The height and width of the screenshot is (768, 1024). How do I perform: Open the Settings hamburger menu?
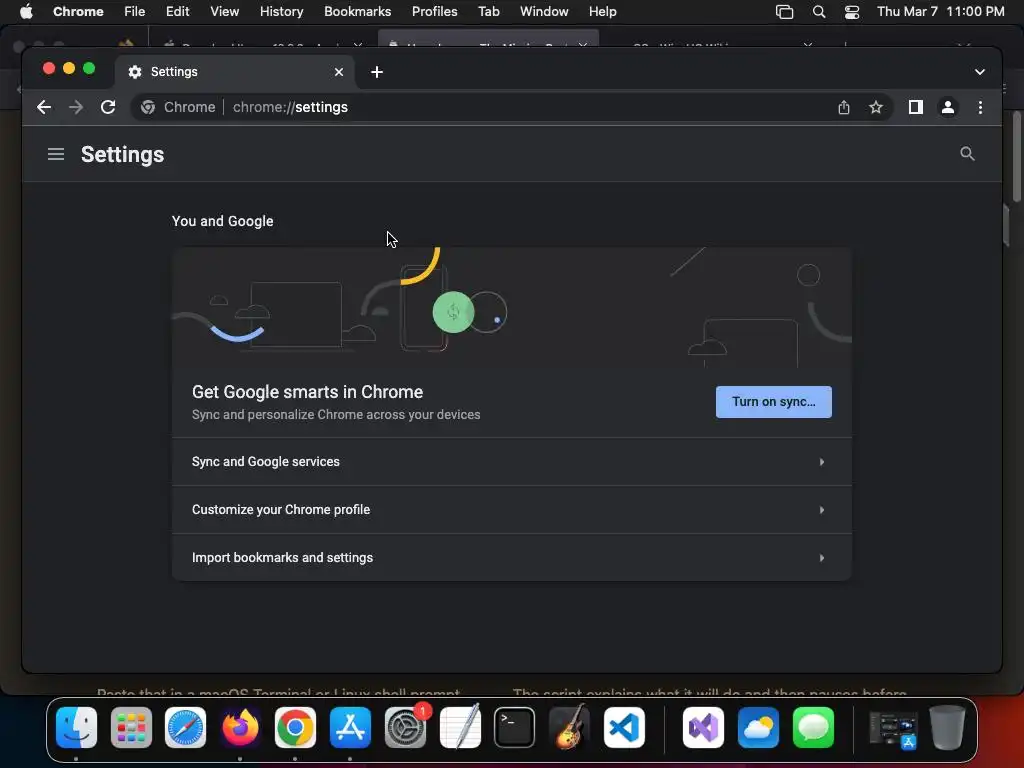pyautogui.click(x=56, y=154)
